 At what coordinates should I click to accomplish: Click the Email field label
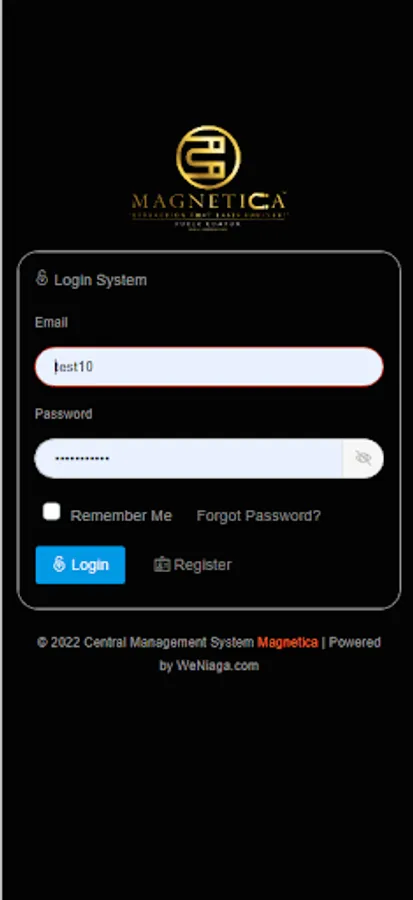51,323
